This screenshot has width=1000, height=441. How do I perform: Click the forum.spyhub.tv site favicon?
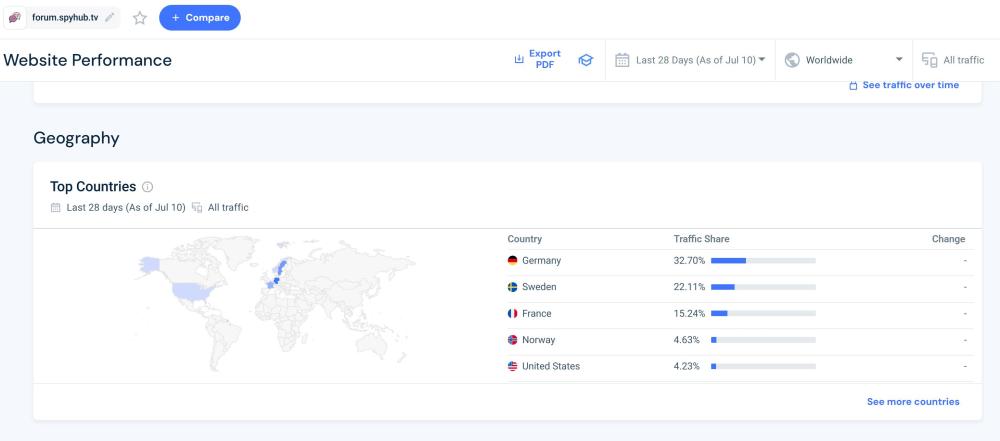point(15,18)
